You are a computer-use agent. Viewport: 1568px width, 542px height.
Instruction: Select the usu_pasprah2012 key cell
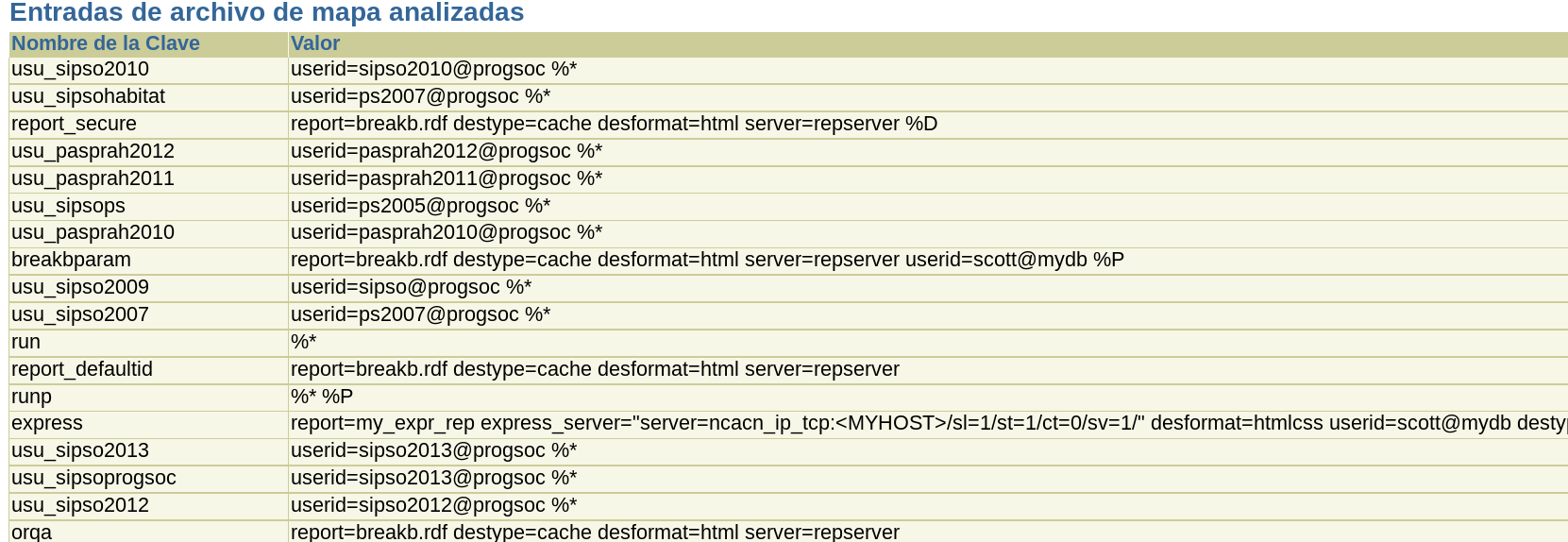tap(93, 152)
